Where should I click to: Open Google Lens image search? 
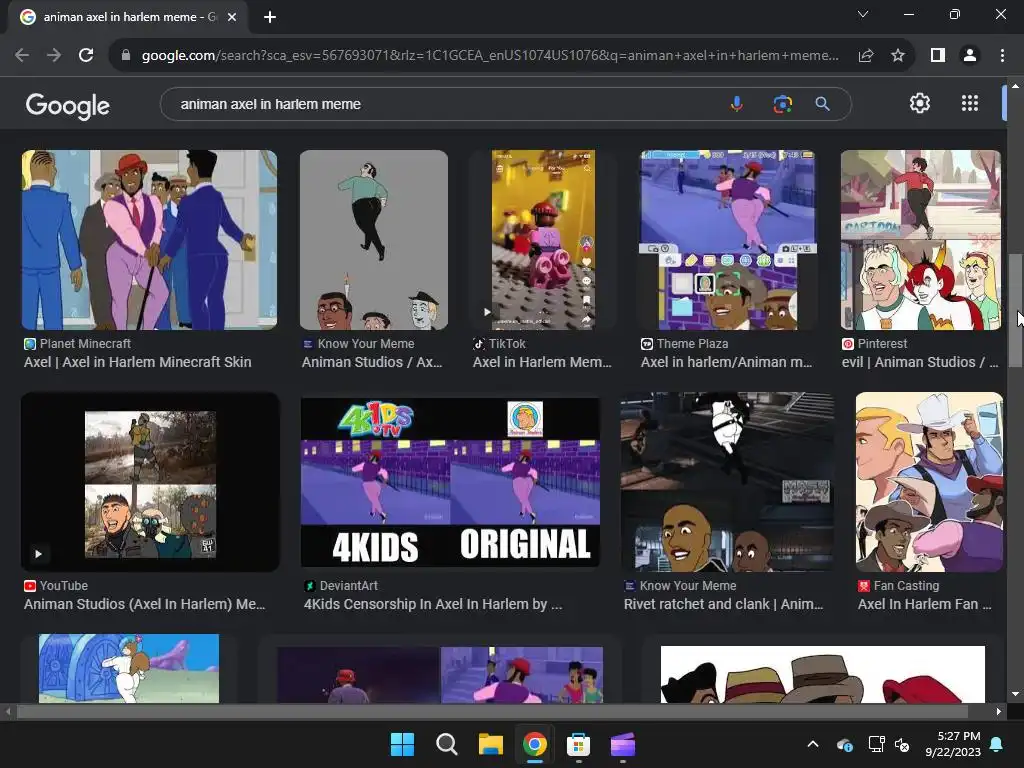pos(782,104)
